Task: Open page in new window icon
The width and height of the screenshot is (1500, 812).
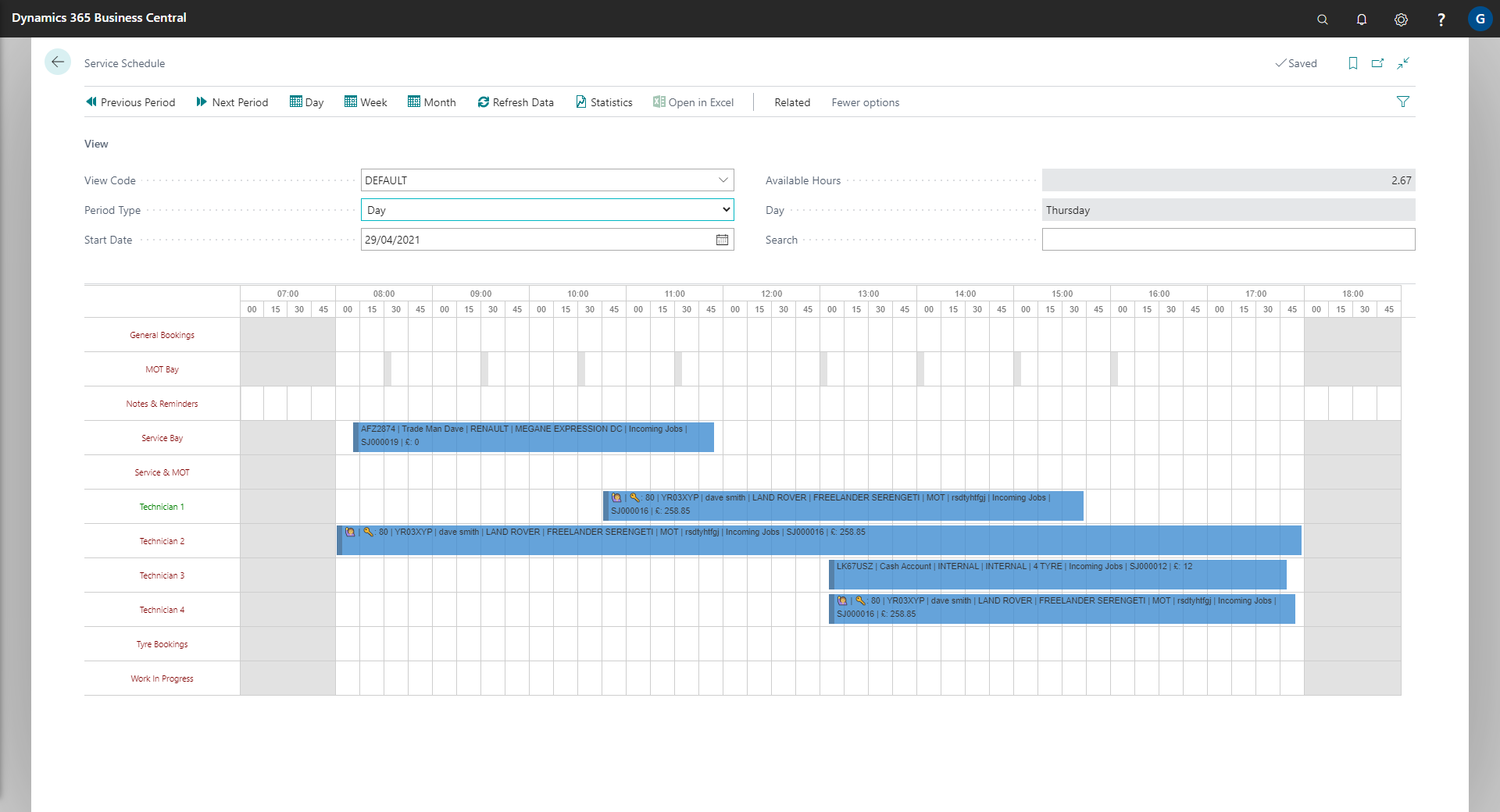Action: click(x=1378, y=63)
